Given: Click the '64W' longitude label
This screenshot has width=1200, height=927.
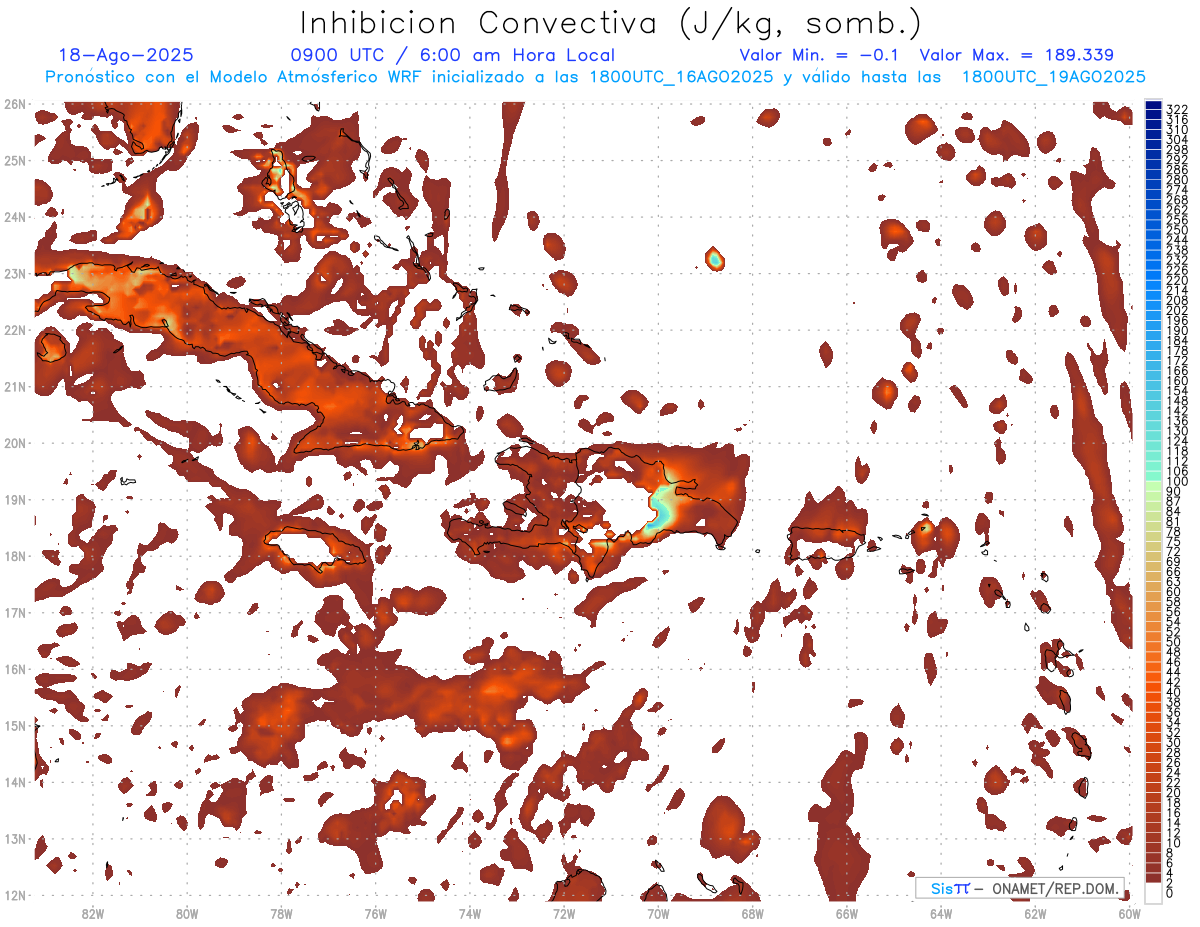Looking at the screenshot, I should point(941,913).
